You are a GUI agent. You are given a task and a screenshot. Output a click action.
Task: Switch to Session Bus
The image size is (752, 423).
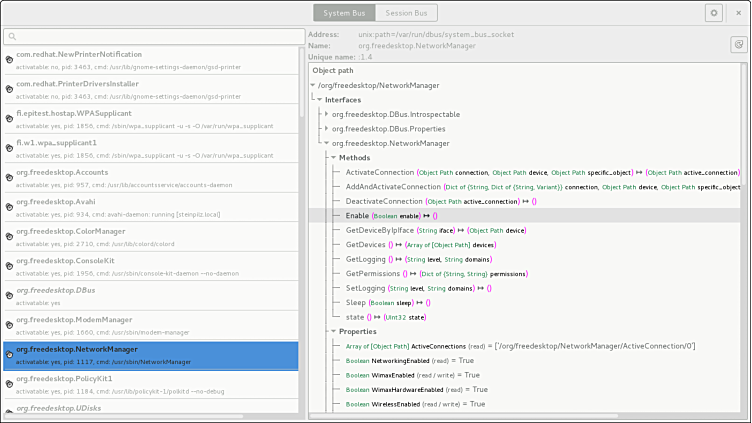point(407,13)
